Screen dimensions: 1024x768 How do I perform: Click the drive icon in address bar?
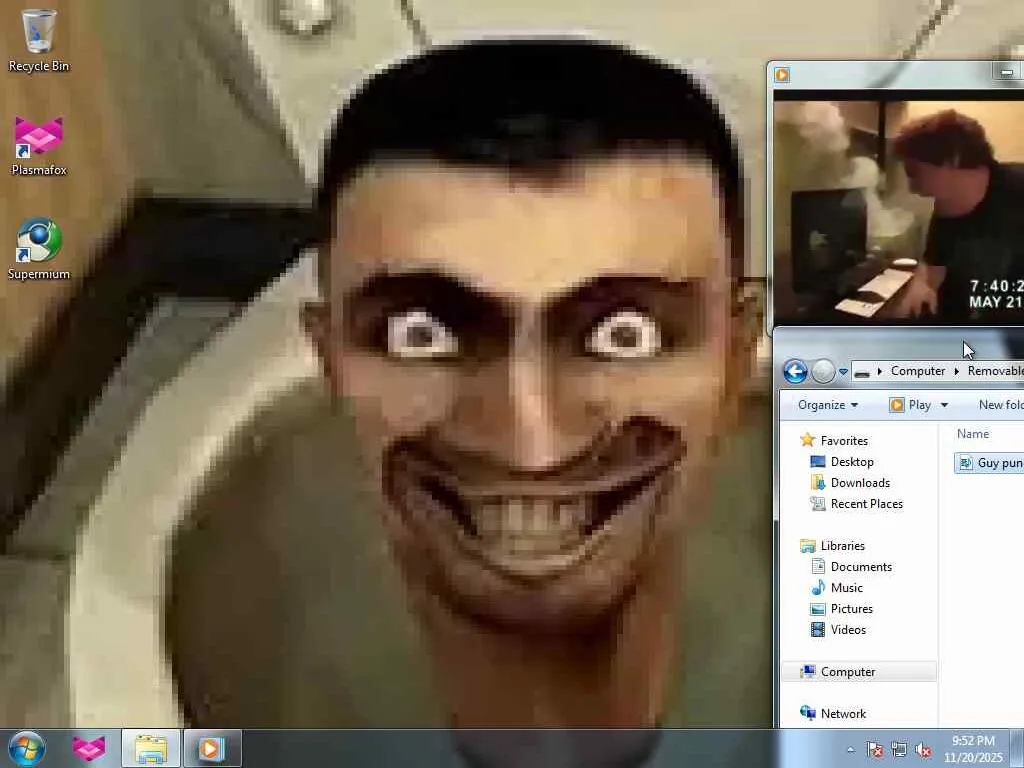click(862, 372)
